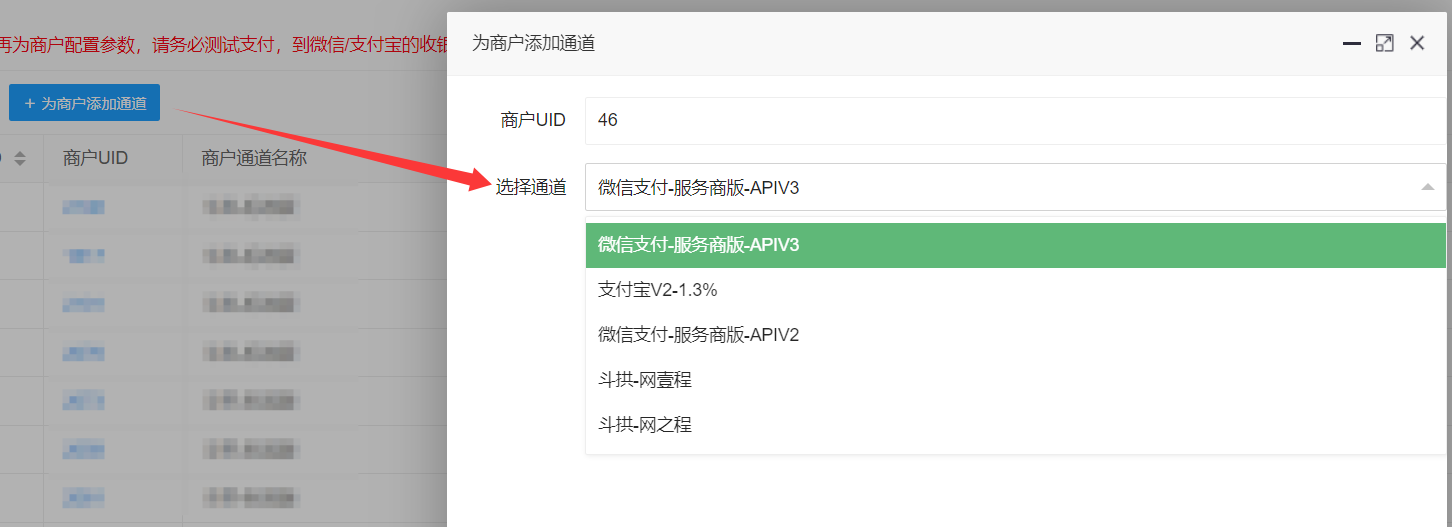The height and width of the screenshot is (527, 1452).
Task: Minimize the 为商户添加通道 dialog
Action: point(1352,43)
